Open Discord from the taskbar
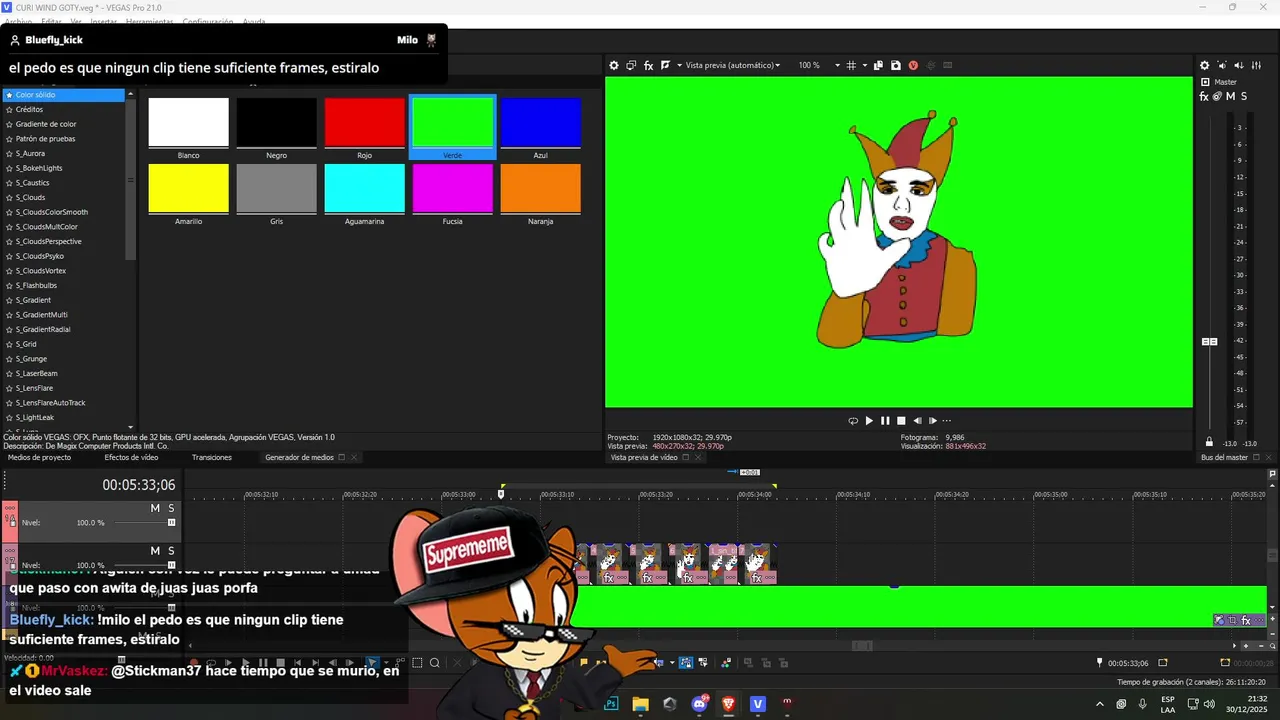This screenshot has width=1280, height=720. [x=699, y=704]
